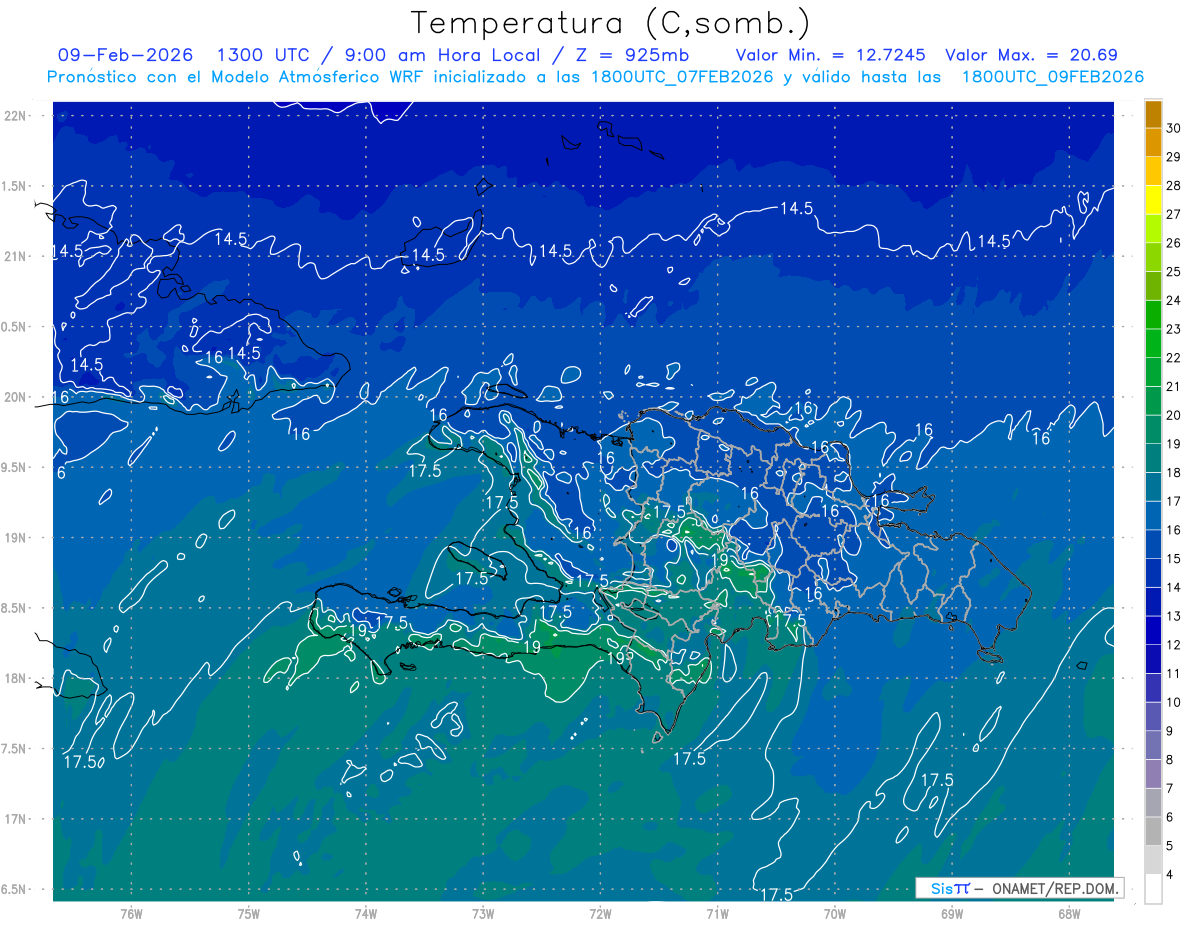Click the 20N latitude axis label
Viewport: 1200px width, 927px height.
(16, 397)
